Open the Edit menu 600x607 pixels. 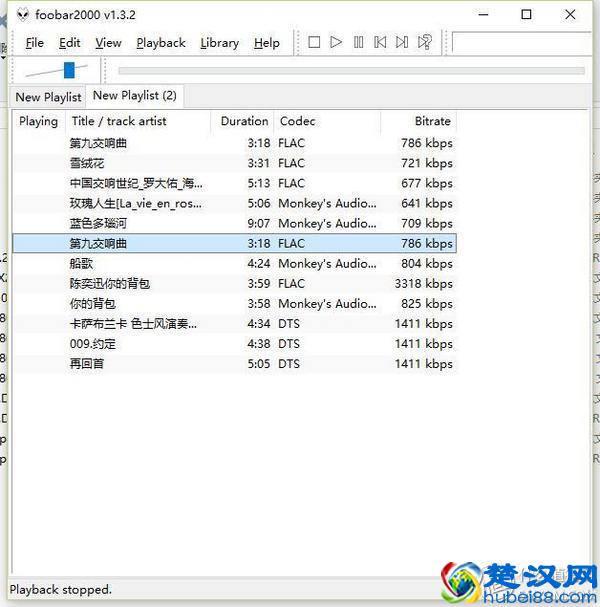[70, 43]
